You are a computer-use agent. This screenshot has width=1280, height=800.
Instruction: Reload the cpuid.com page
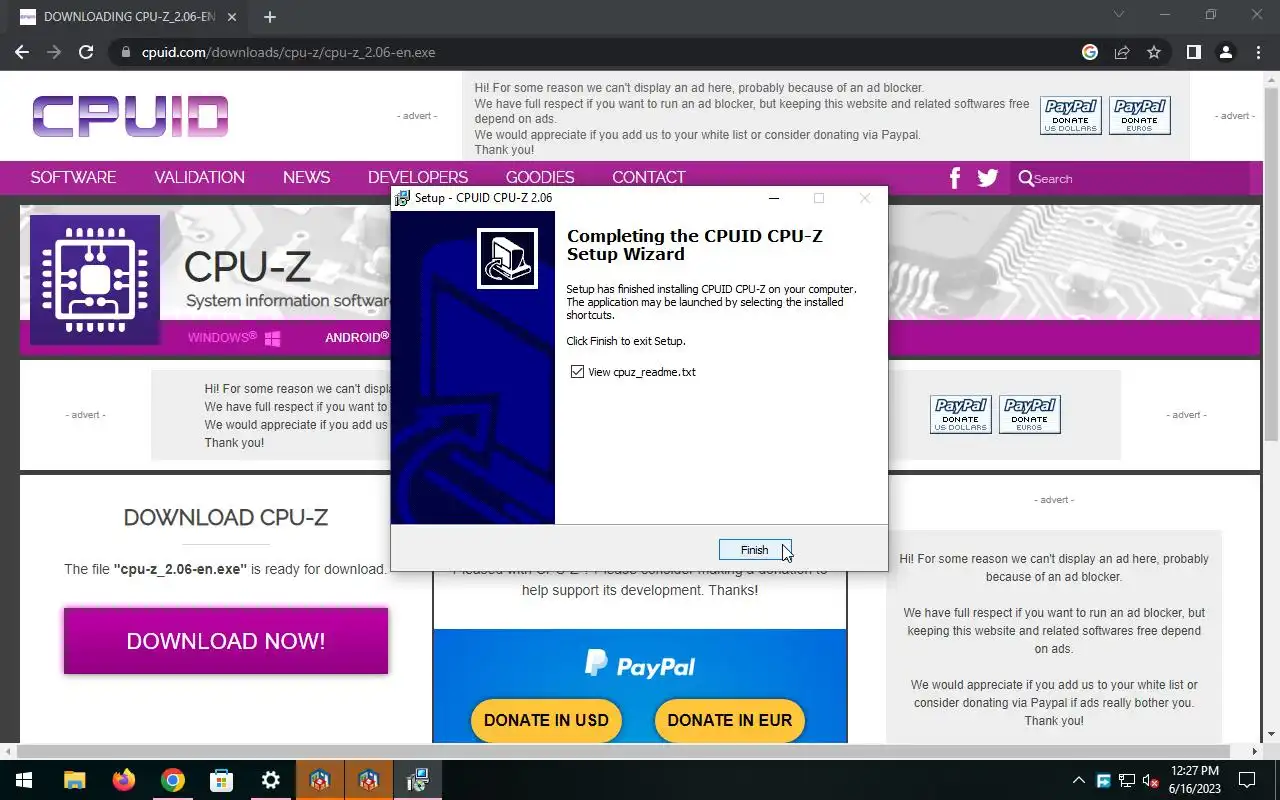(86, 52)
